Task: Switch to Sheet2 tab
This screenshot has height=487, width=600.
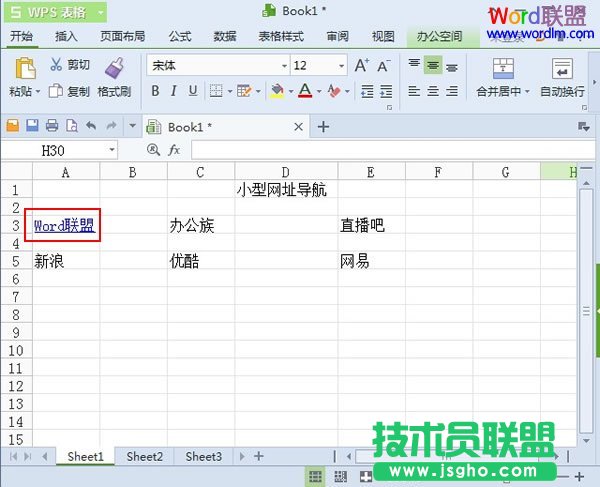Action: click(144, 456)
